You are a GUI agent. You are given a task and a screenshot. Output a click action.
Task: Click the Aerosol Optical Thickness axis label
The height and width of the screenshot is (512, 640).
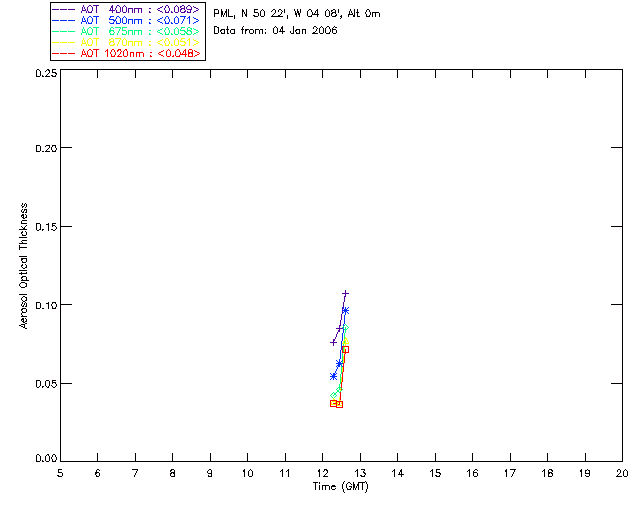24,265
